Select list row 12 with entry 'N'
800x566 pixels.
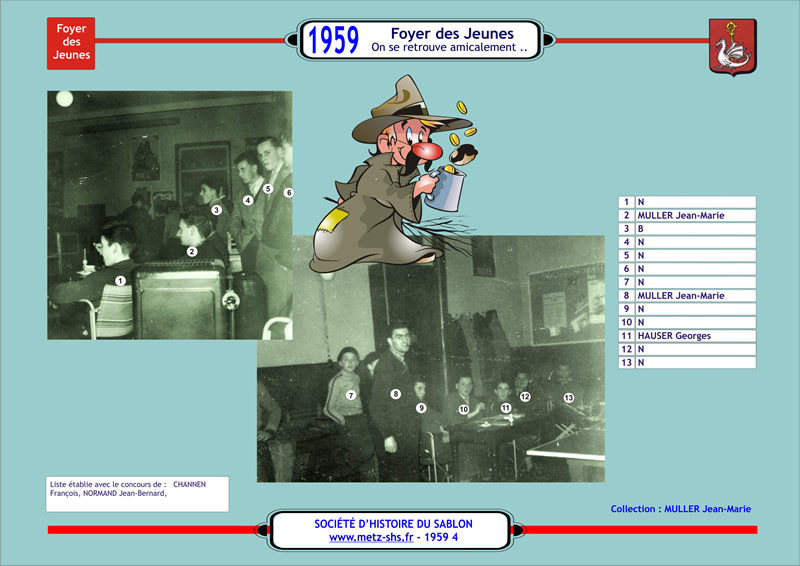pyautogui.click(x=687, y=349)
